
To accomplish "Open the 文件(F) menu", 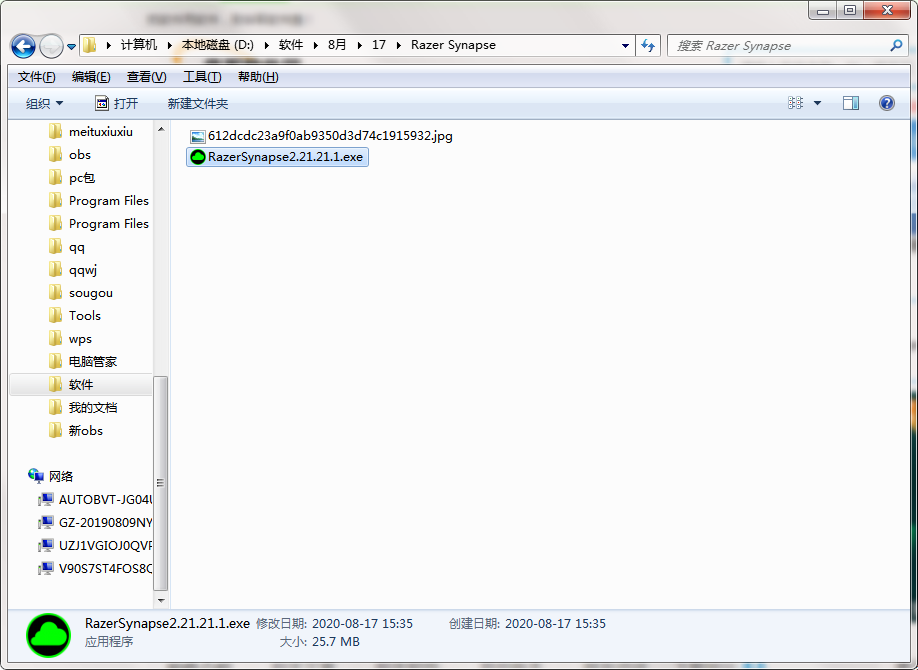I will click(36, 77).
